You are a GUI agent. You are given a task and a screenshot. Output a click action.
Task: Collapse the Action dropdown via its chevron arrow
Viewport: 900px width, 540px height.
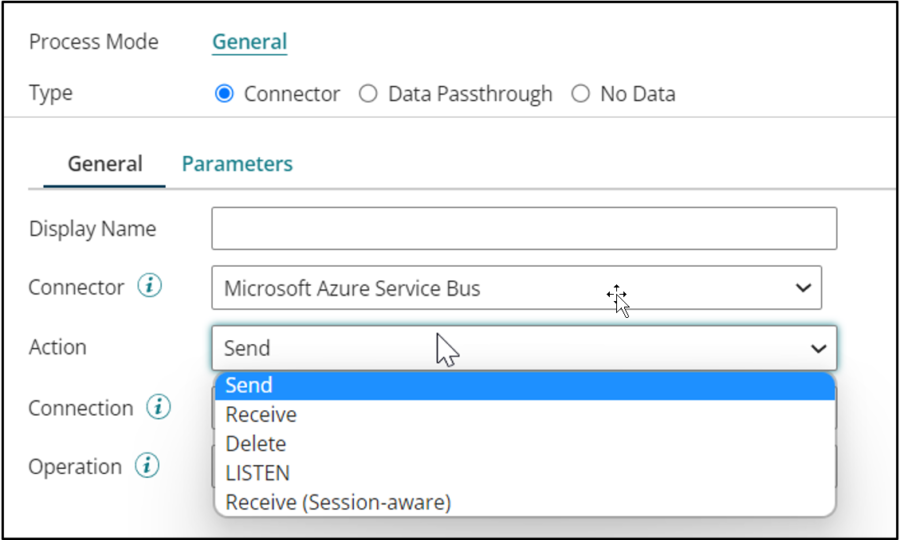[818, 348]
